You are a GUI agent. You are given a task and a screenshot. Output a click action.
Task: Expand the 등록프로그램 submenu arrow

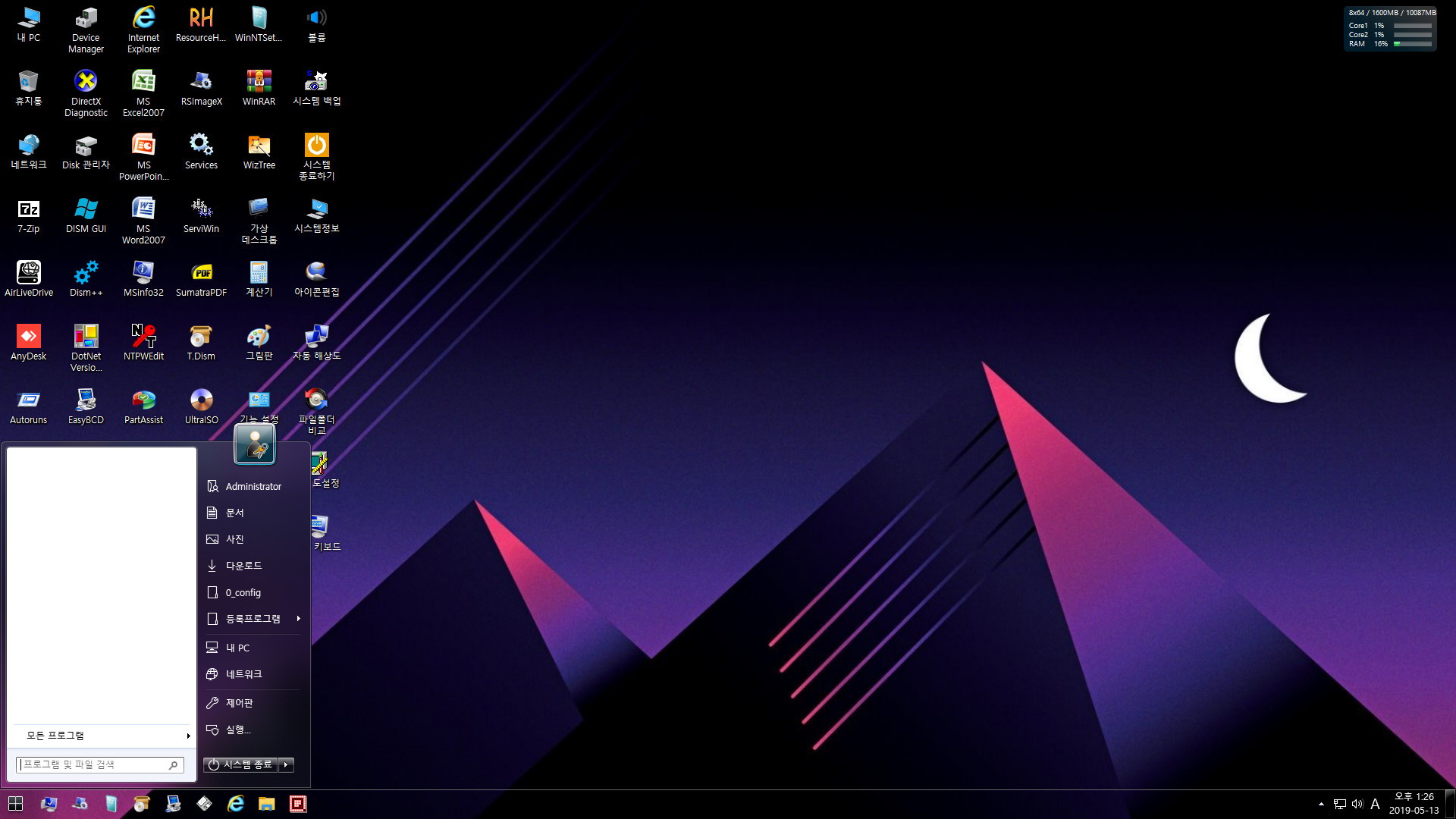299,619
